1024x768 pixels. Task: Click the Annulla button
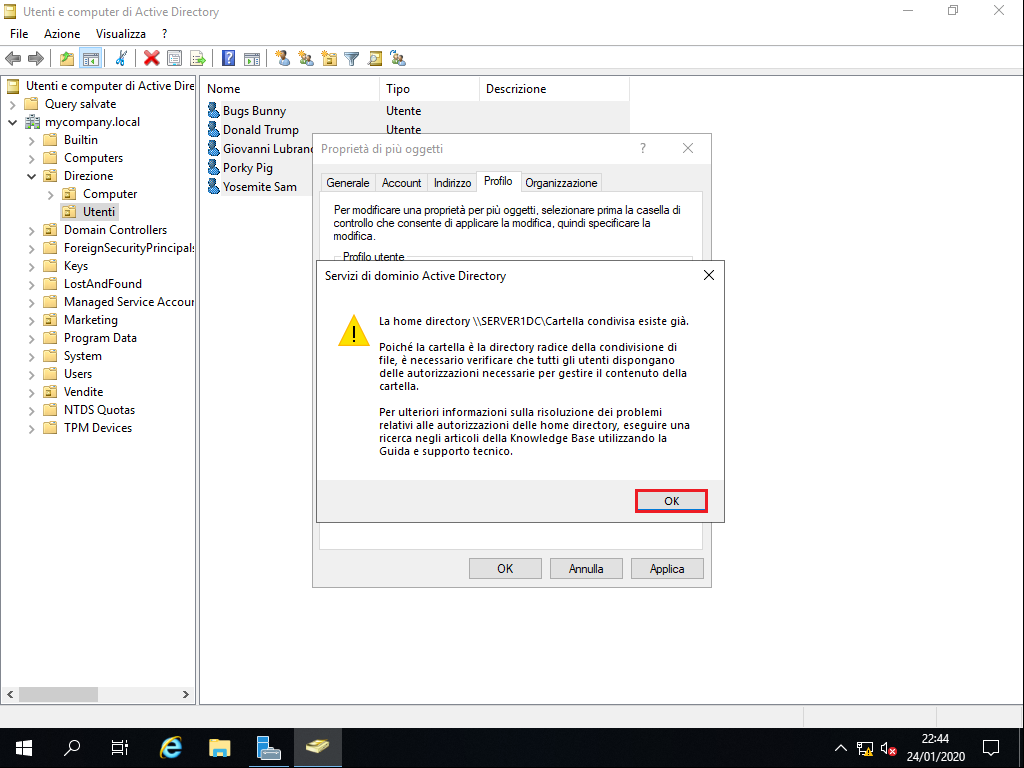pyautogui.click(x=586, y=569)
